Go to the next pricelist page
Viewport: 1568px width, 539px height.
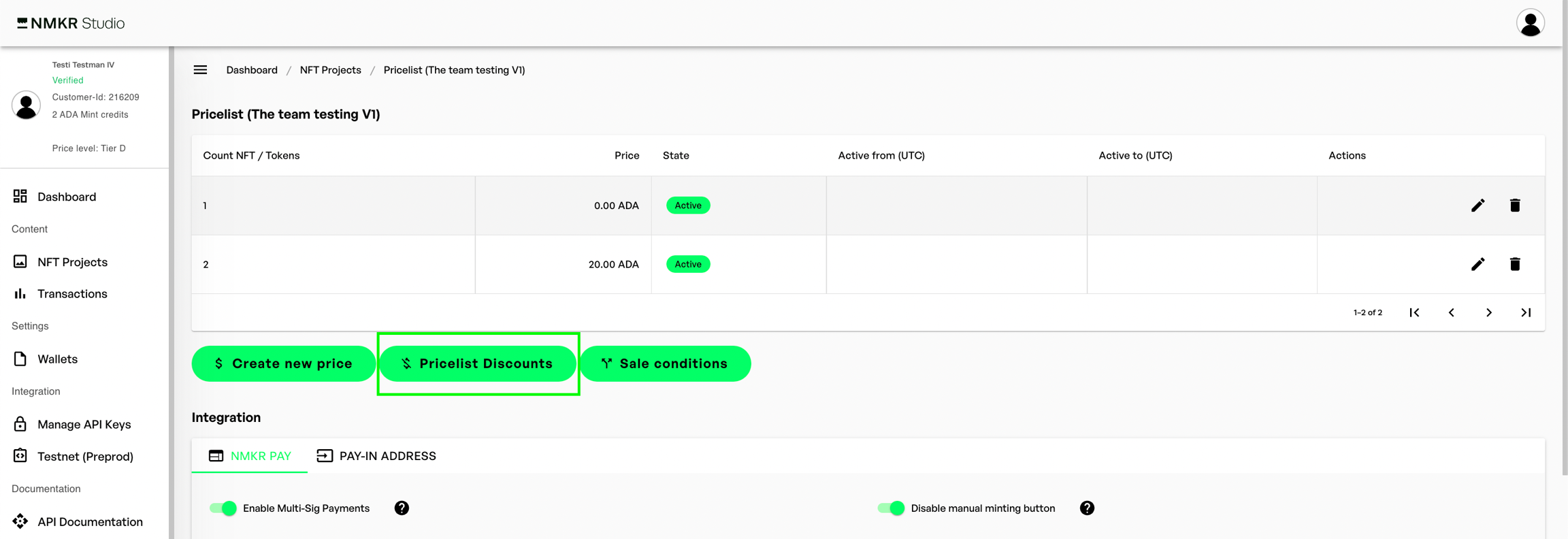tap(1489, 313)
